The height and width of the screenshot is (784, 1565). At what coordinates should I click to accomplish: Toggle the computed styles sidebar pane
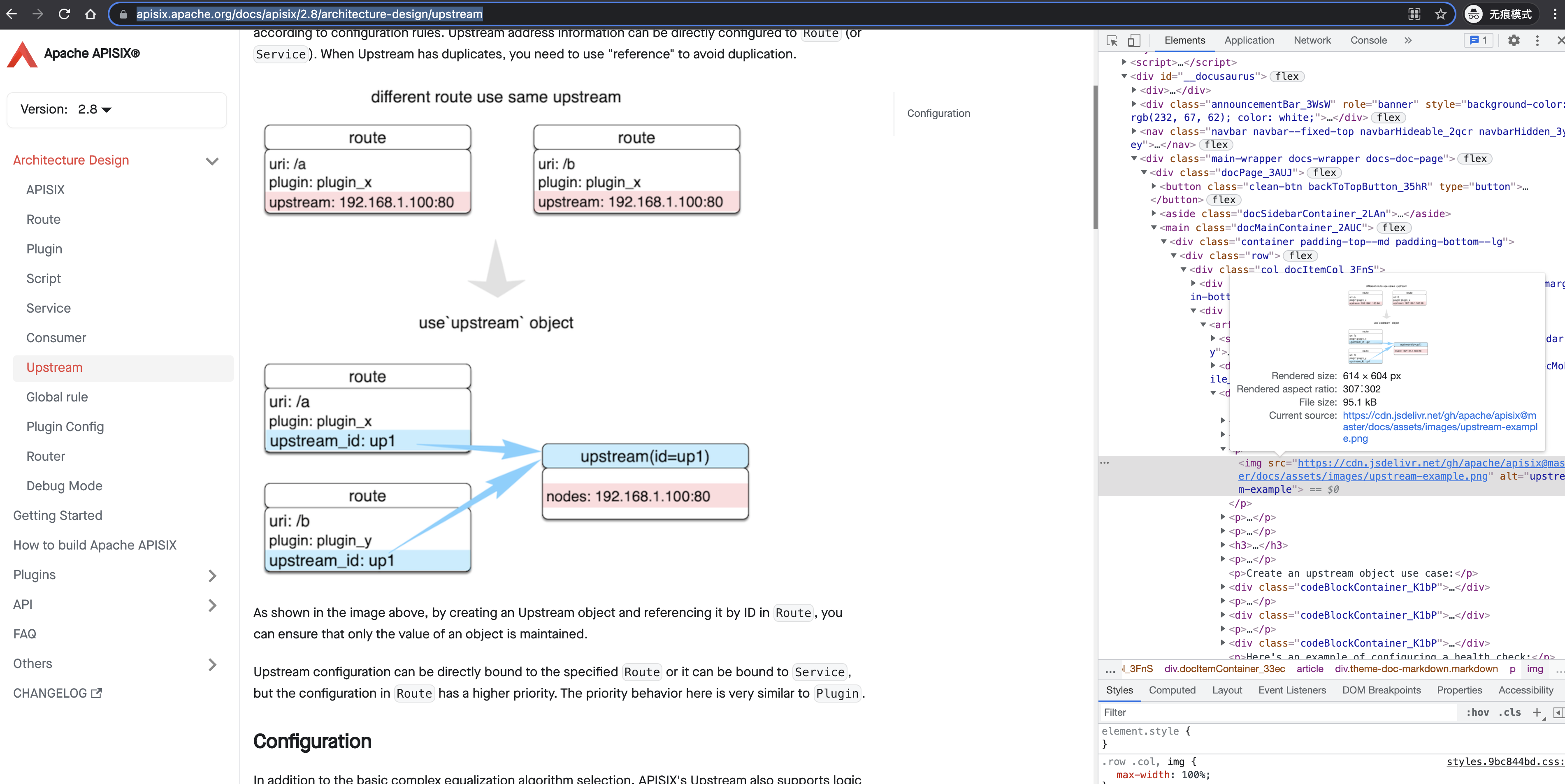pyautogui.click(x=1558, y=712)
